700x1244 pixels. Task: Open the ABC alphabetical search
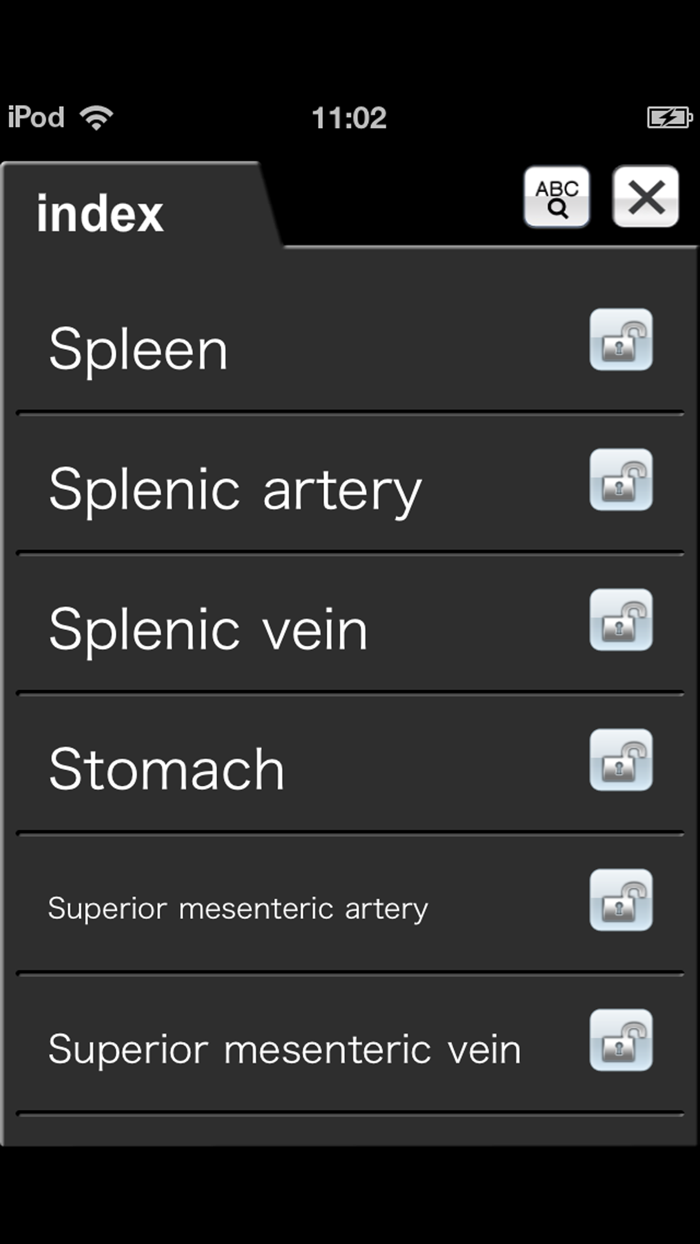556,197
